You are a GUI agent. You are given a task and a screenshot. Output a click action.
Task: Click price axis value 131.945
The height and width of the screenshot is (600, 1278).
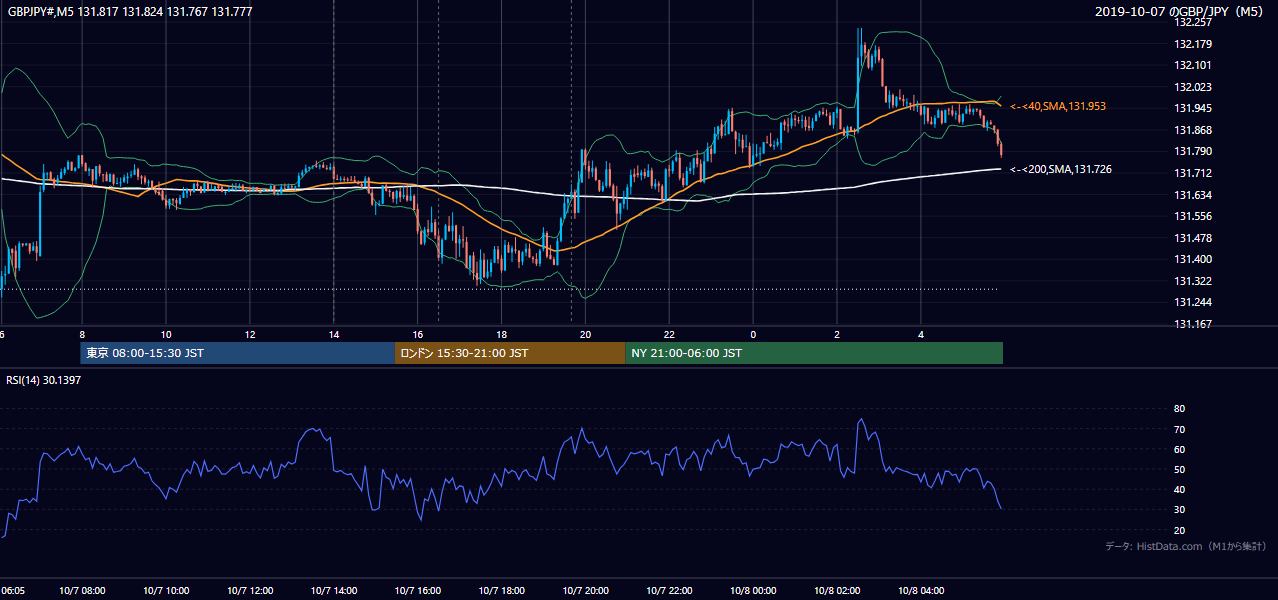coord(1193,108)
